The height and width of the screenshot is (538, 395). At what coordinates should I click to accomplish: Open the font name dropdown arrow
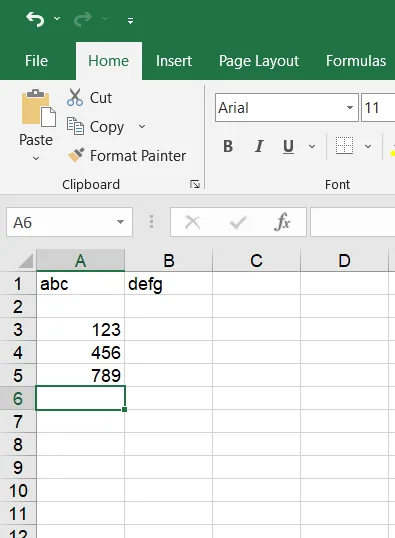coord(350,108)
